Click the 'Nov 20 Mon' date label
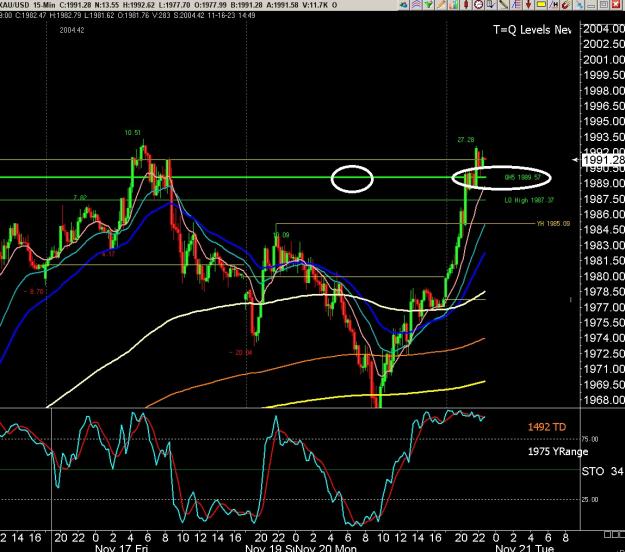 (327, 548)
